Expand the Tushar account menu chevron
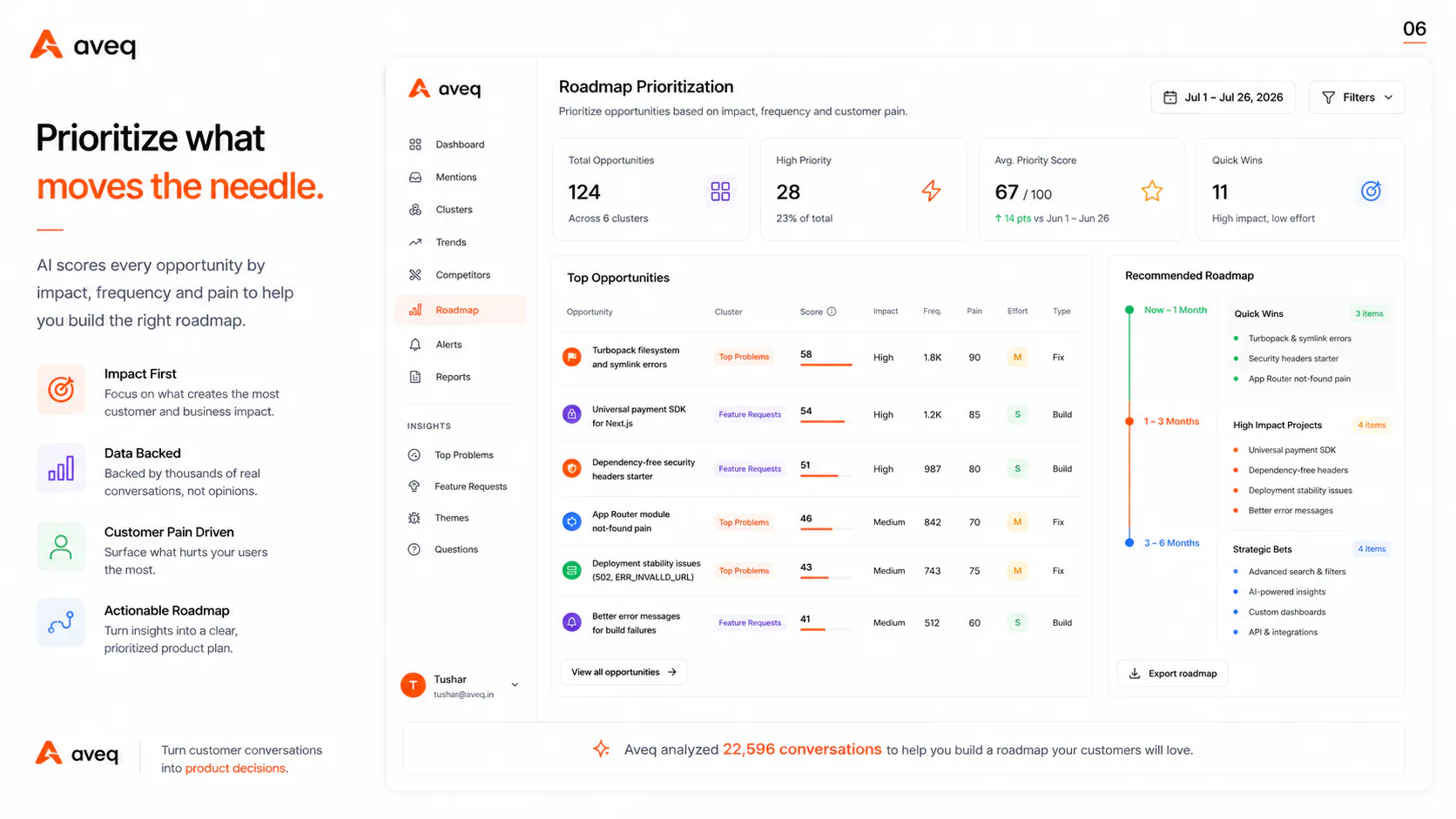1456x819 pixels. (x=515, y=685)
